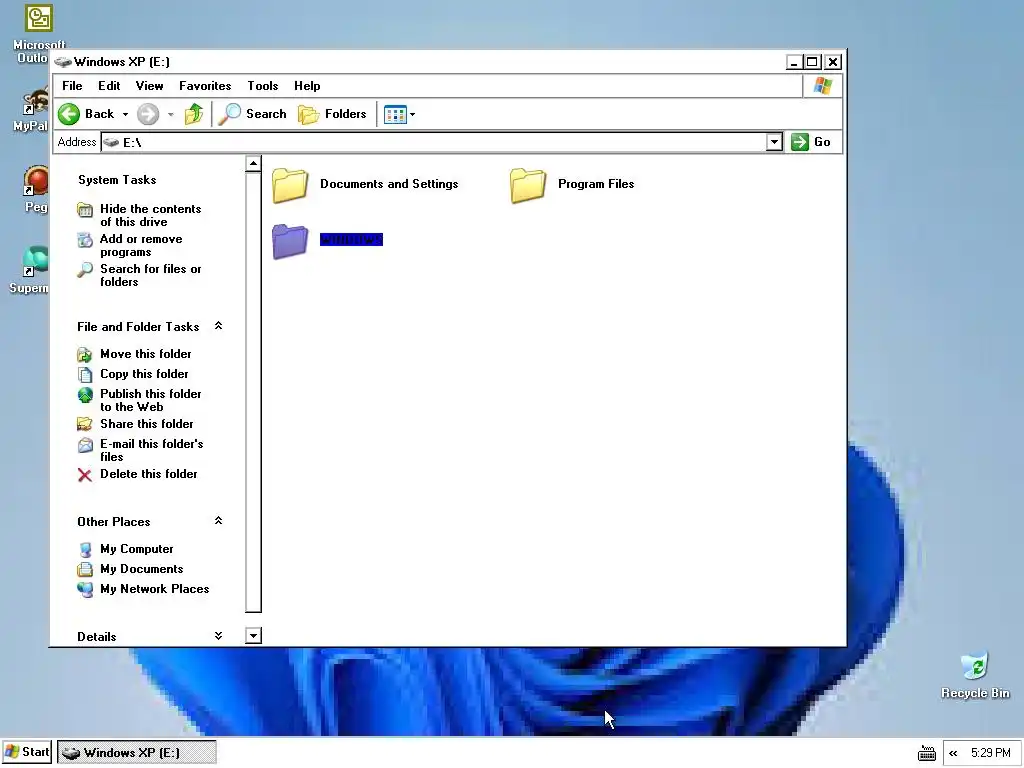This screenshot has height=768, width=1024.
Task: Click Hide the contents of this drive
Action: [151, 216]
